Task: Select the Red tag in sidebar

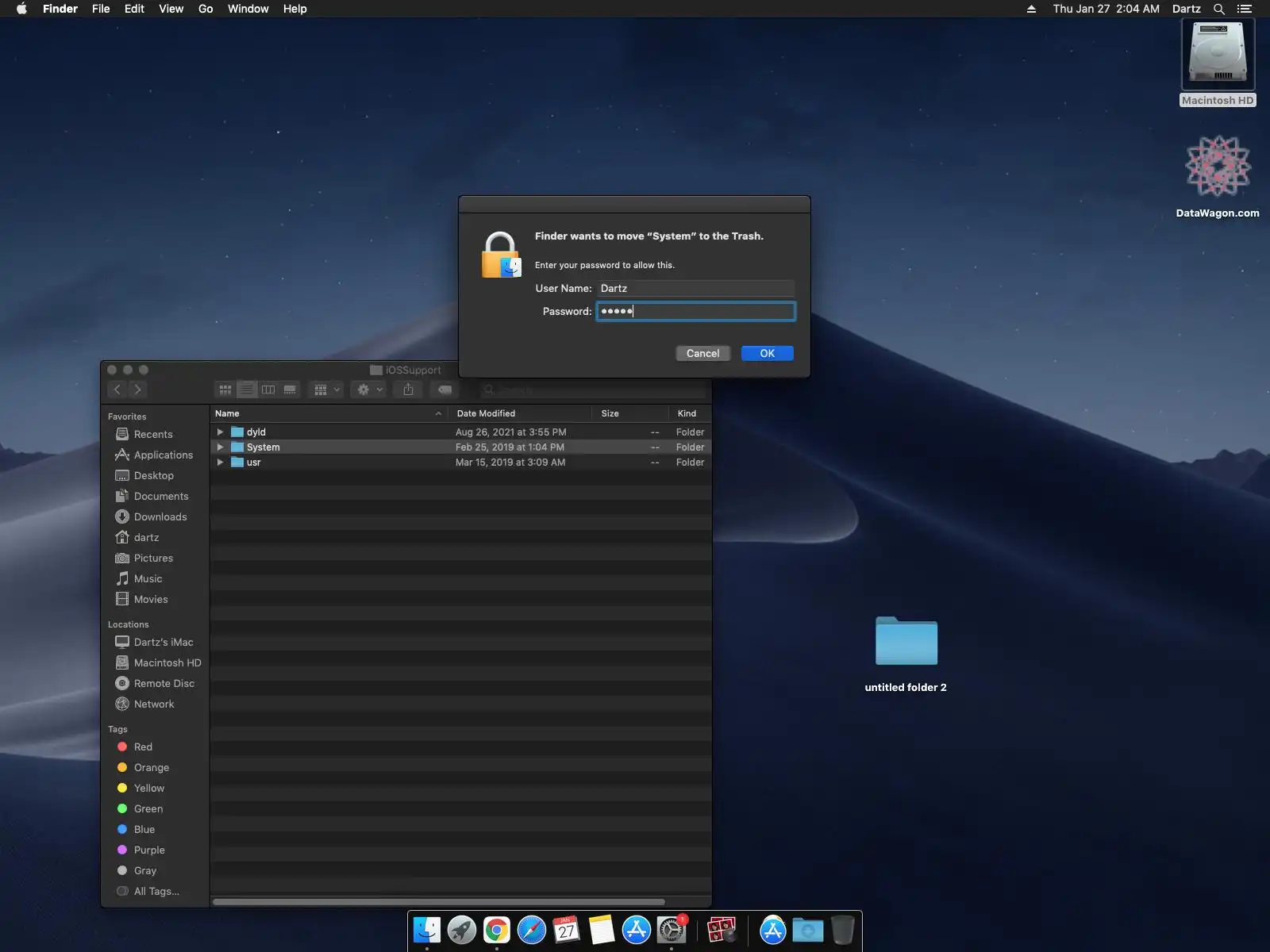Action: [134, 747]
